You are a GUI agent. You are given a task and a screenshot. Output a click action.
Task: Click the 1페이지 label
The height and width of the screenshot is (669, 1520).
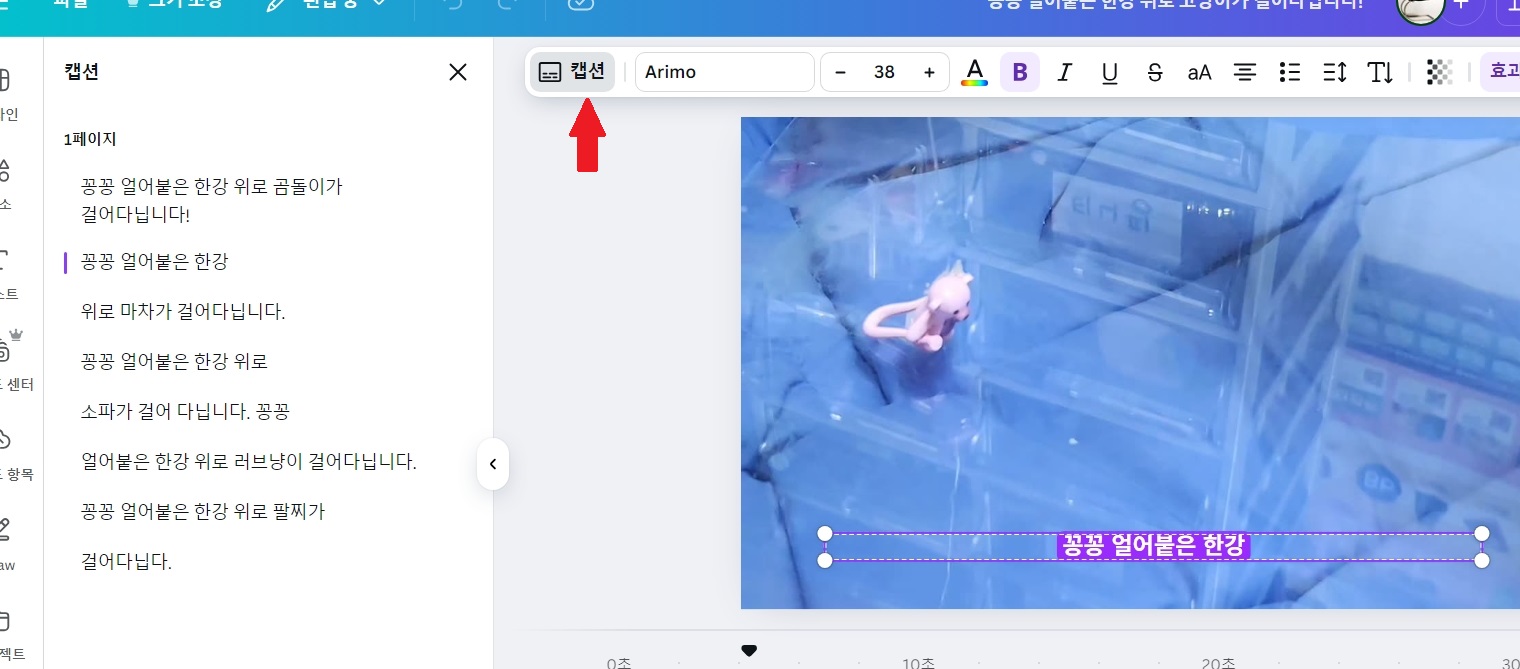90,139
